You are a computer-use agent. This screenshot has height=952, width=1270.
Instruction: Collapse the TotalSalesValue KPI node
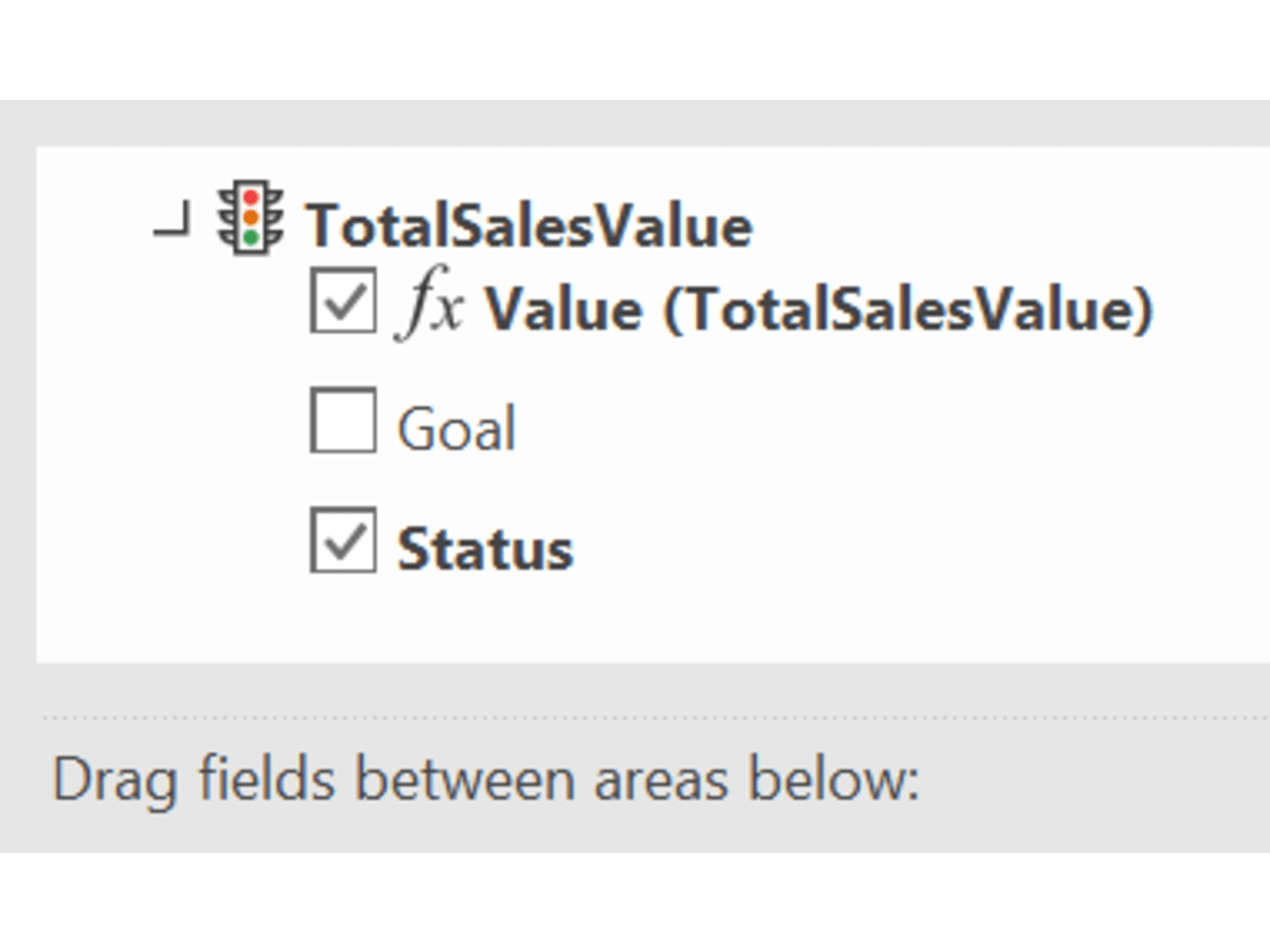(175, 222)
